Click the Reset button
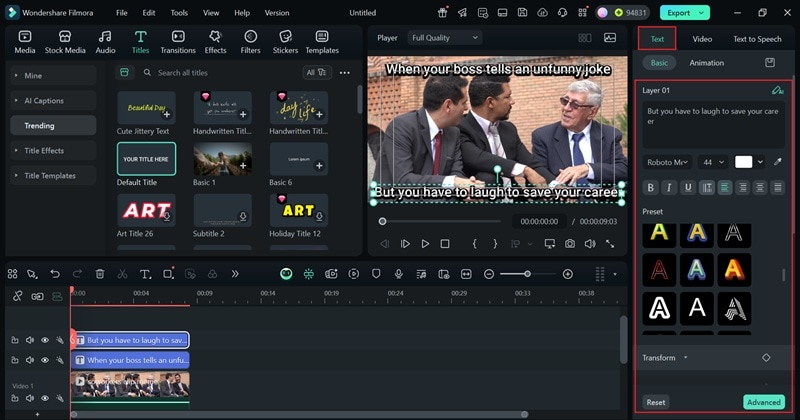The height and width of the screenshot is (420, 800). point(656,402)
